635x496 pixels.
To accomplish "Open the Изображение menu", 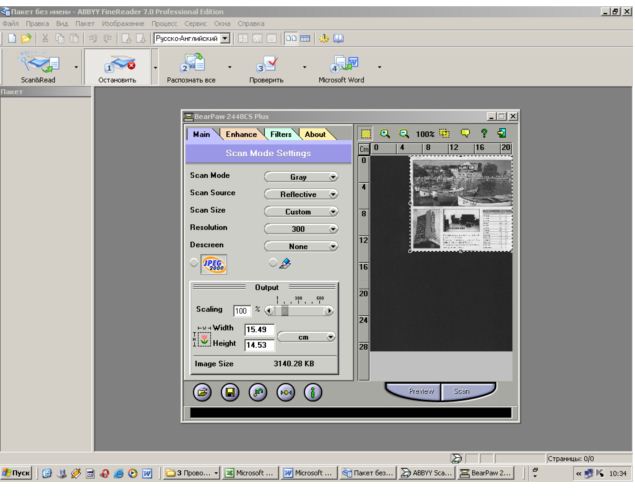I will [x=123, y=23].
